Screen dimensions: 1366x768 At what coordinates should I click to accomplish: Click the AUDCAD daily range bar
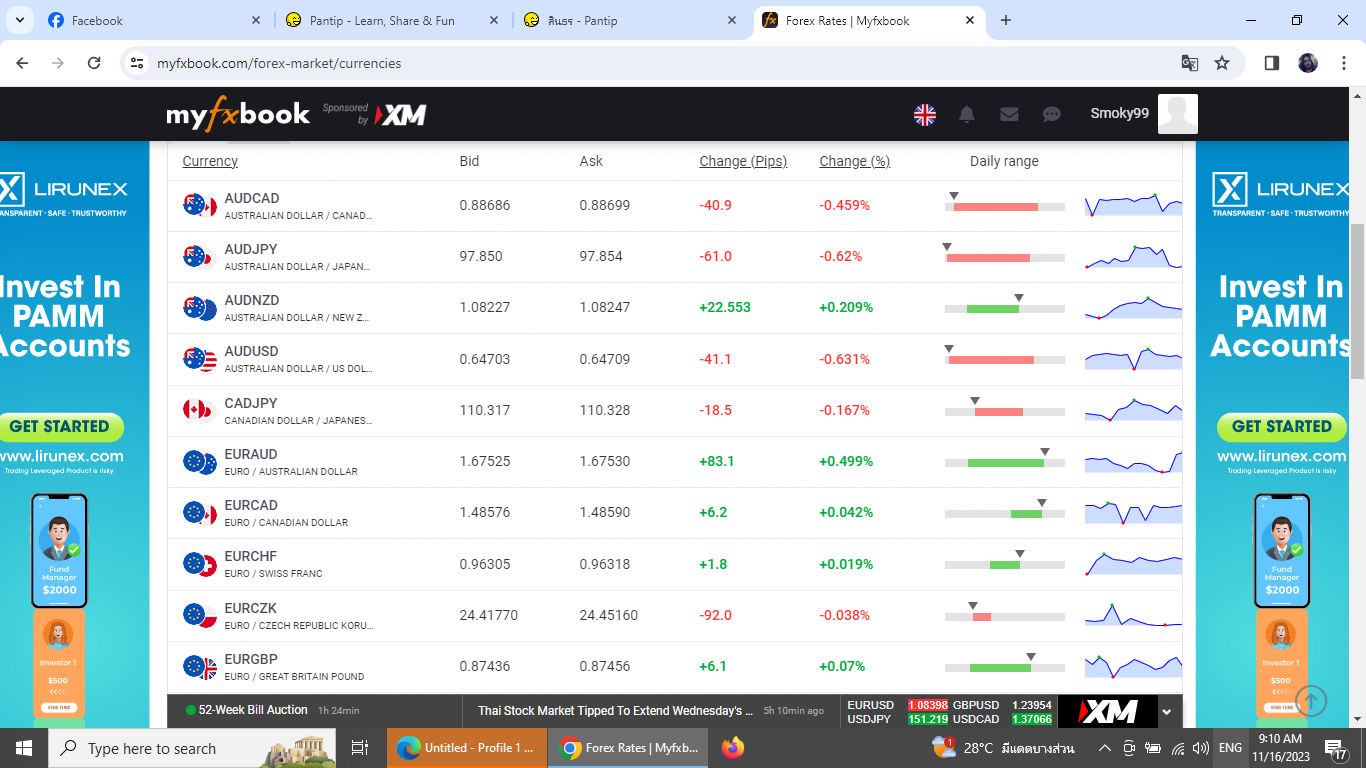click(x=1005, y=205)
